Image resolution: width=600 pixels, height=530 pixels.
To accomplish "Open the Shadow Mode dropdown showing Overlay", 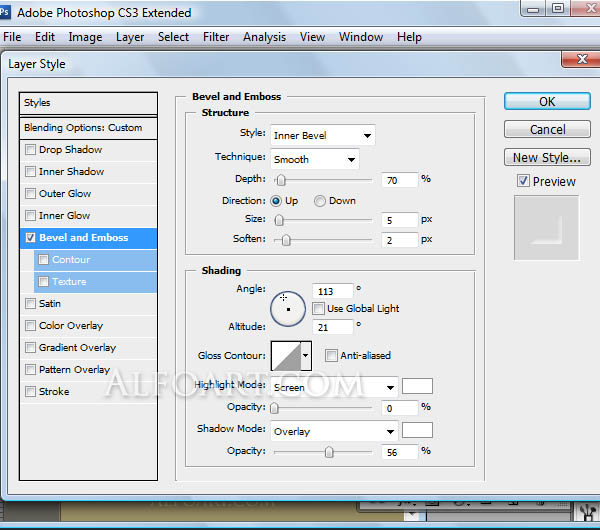I will 334,432.
